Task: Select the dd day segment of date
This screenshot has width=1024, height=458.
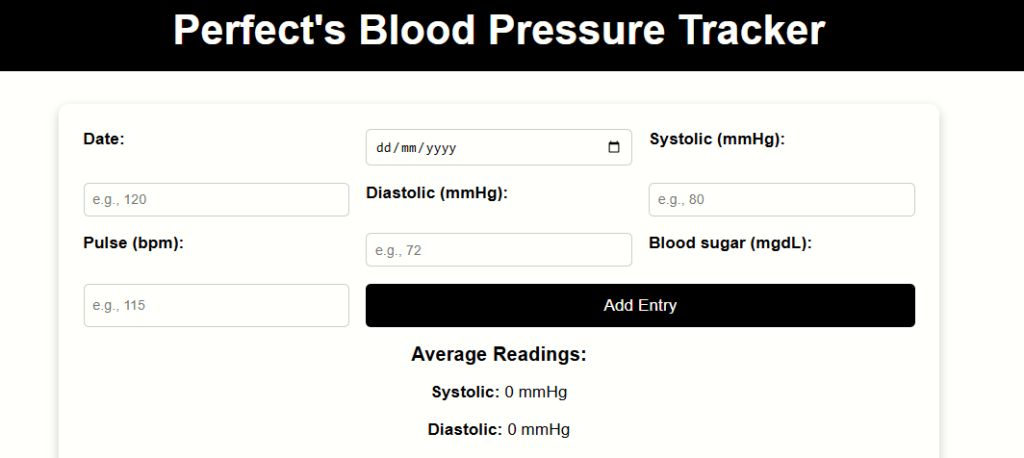Action: (x=382, y=148)
